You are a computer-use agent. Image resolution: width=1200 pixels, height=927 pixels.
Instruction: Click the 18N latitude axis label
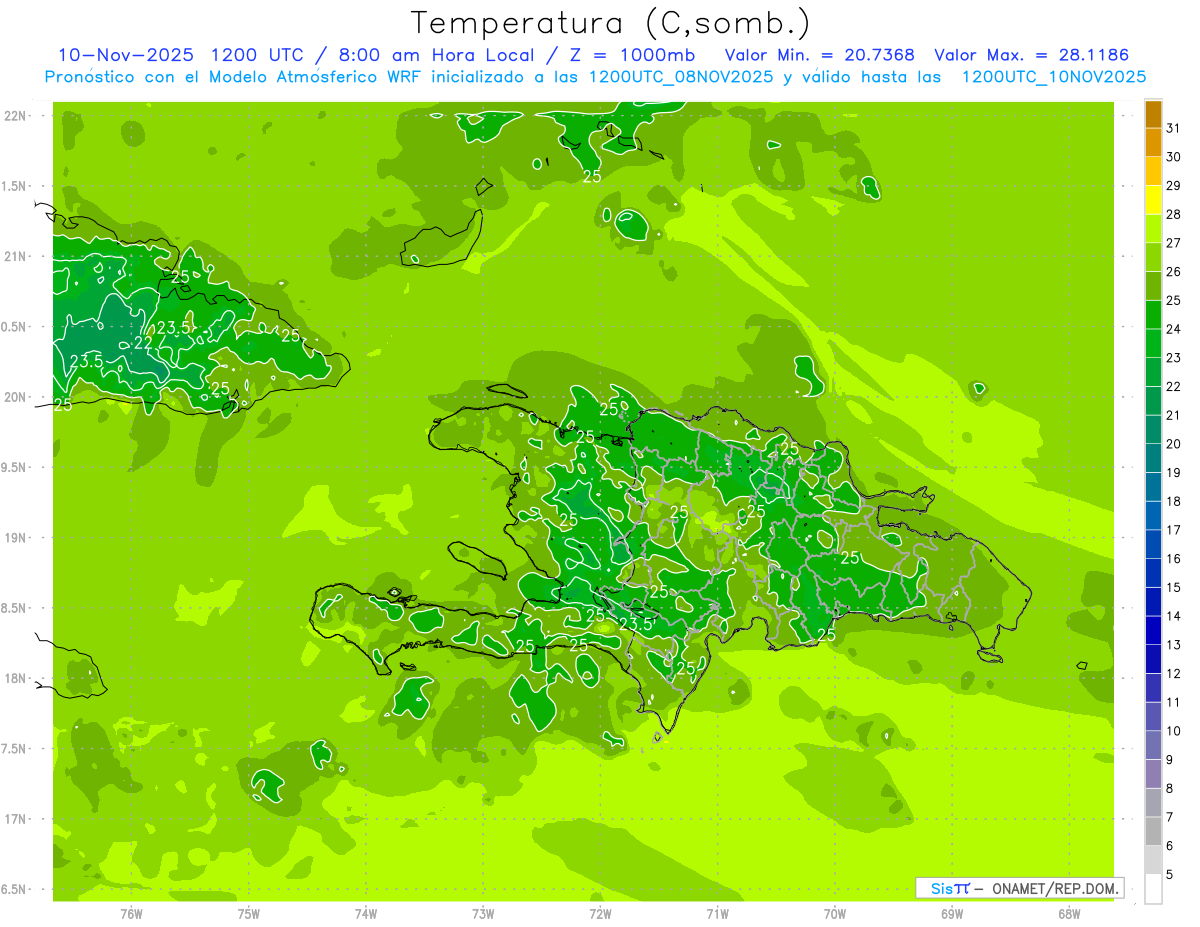(17, 678)
